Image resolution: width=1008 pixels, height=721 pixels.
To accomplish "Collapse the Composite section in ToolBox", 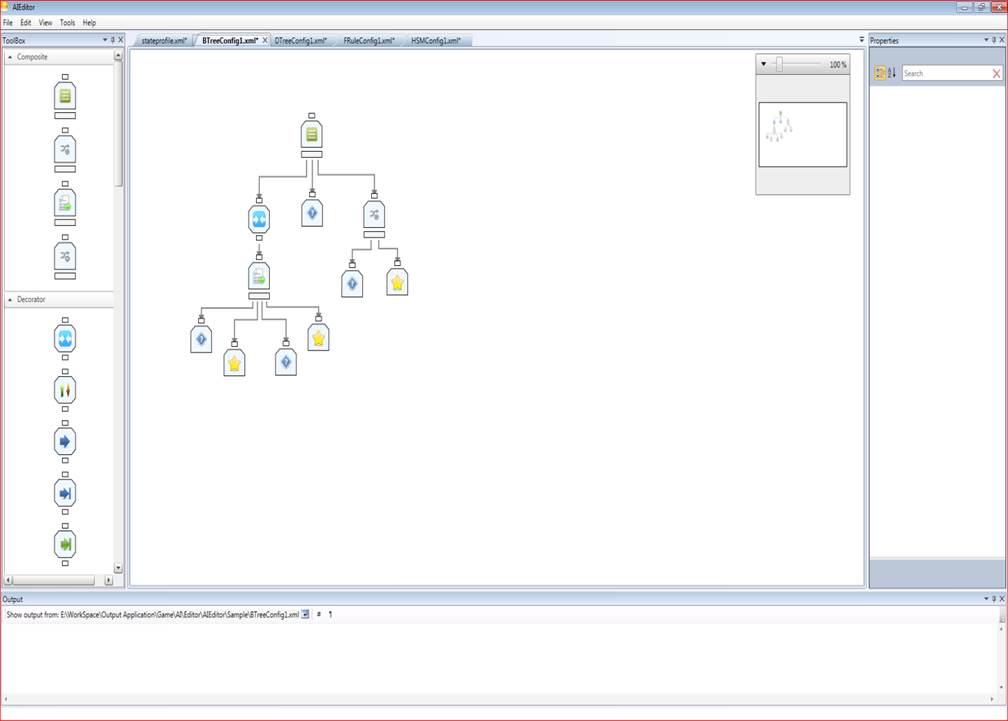I will 10,57.
